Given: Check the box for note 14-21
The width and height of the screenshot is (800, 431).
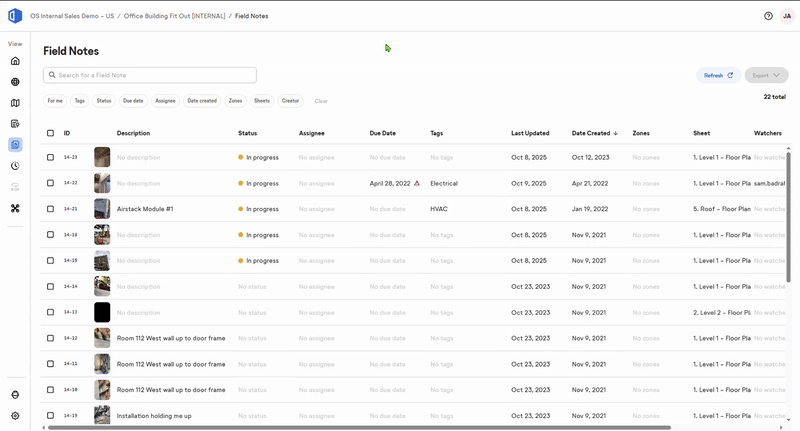Looking at the screenshot, I should [x=51, y=209].
